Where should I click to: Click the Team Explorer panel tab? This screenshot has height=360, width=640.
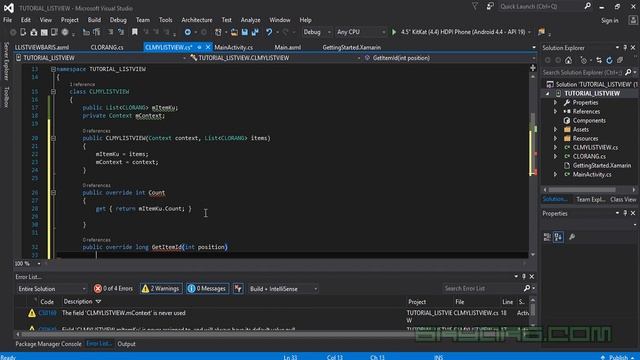click(x=590, y=200)
